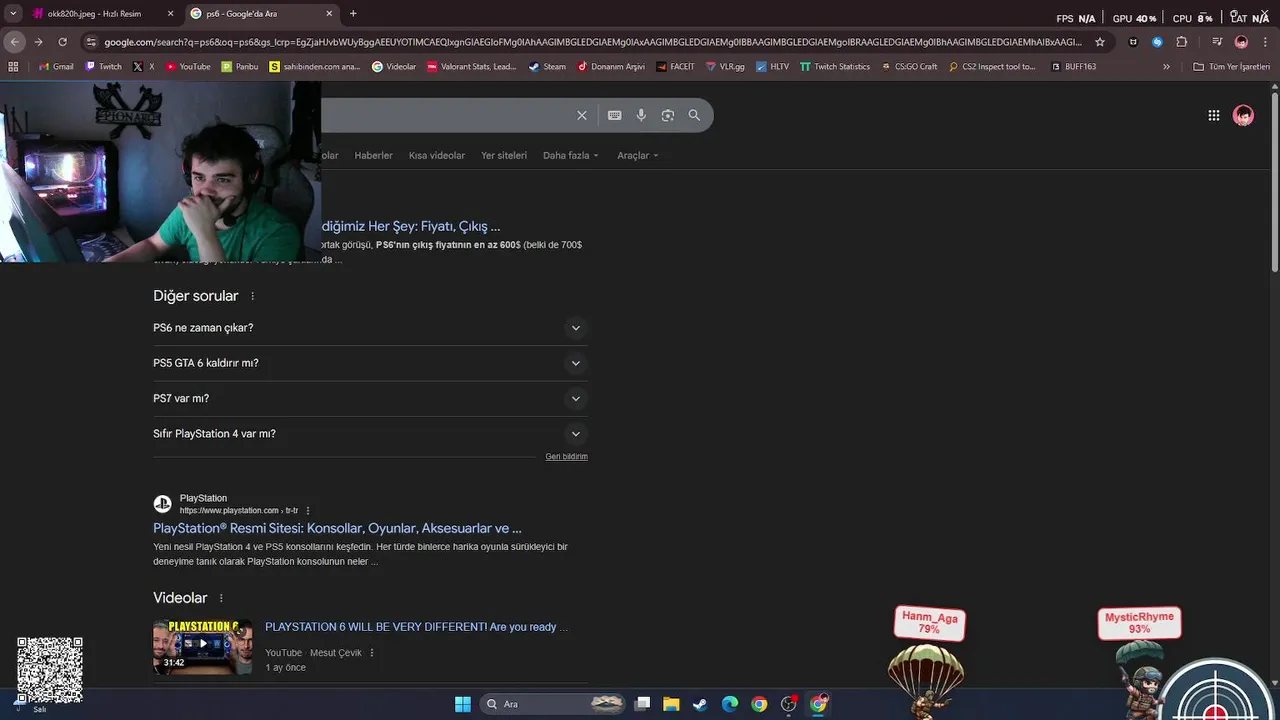Open more options beside Diğer sorular
This screenshot has width=1280, height=720.
(252, 296)
